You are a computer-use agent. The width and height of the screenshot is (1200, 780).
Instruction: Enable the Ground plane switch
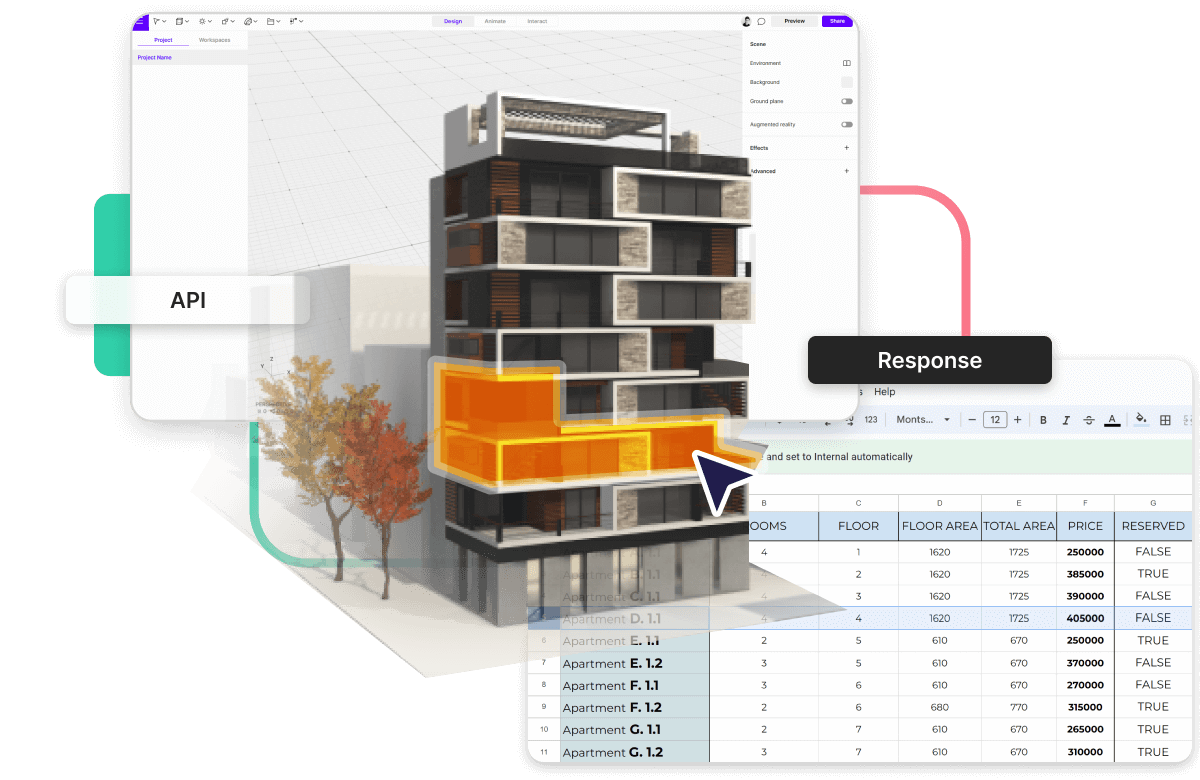(846, 101)
